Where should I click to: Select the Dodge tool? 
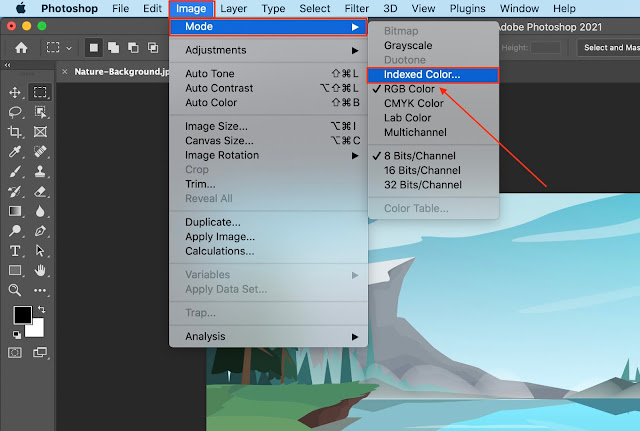(15, 231)
